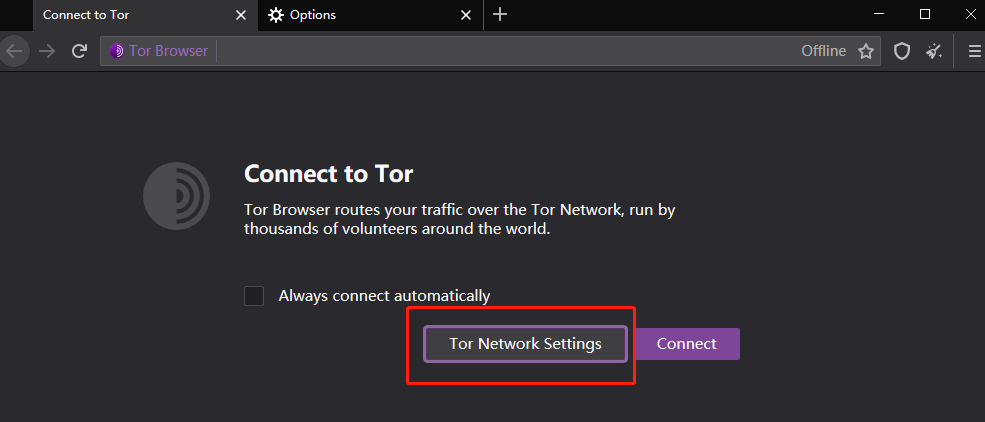This screenshot has height=422, width=985.
Task: Go back with the back arrow
Action: [14, 51]
